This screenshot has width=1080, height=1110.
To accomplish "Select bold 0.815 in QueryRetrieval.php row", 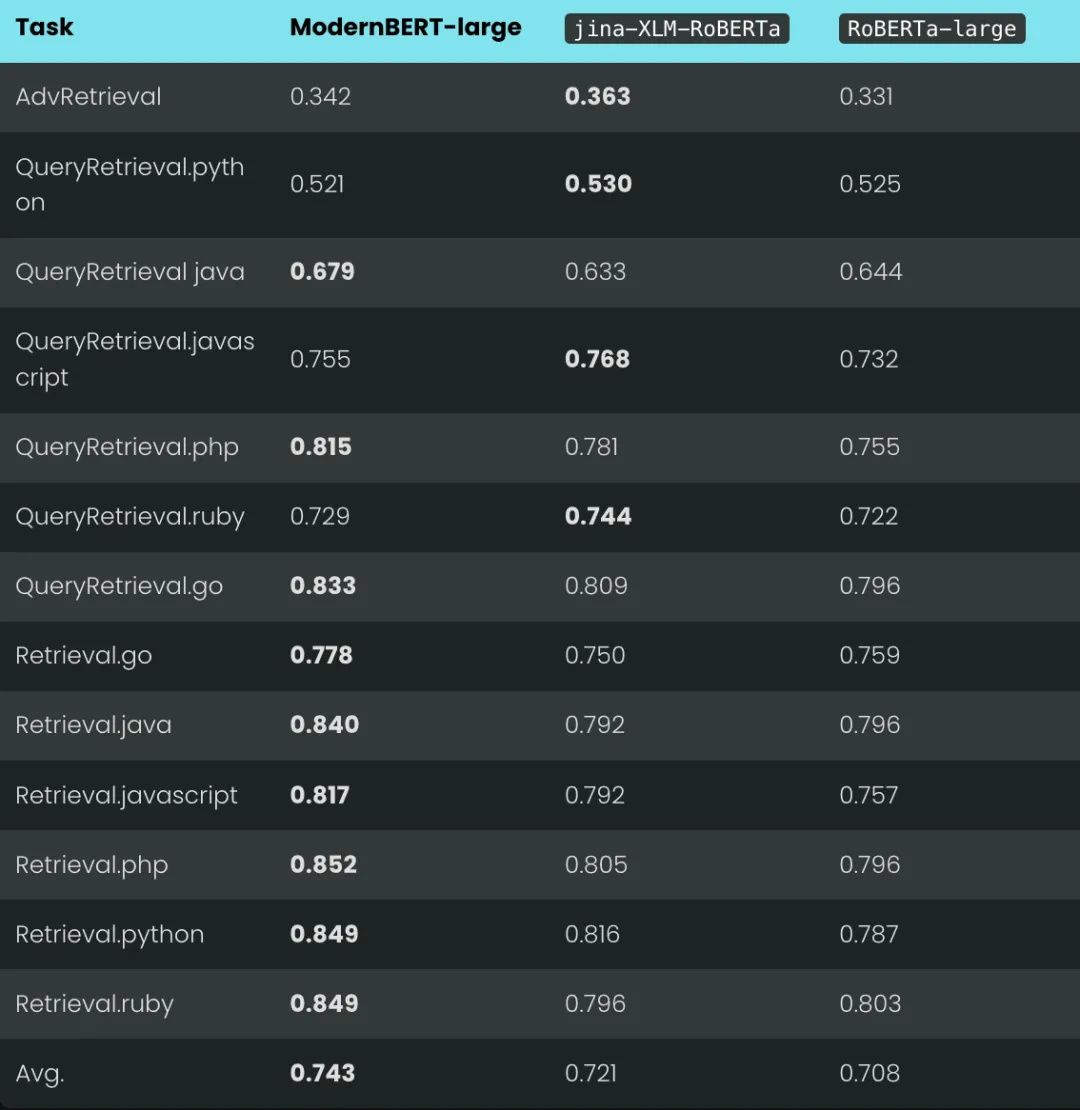I will [321, 447].
